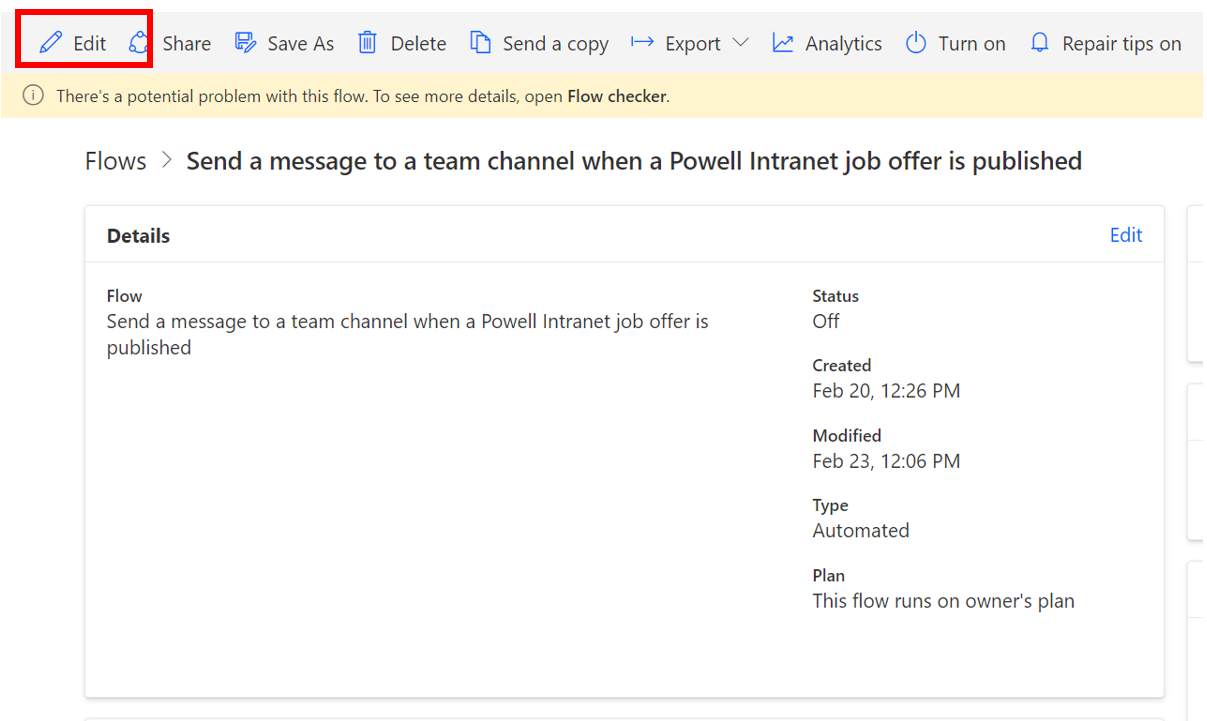Click the flow description under Flow label
1207x721 pixels.
click(x=407, y=334)
